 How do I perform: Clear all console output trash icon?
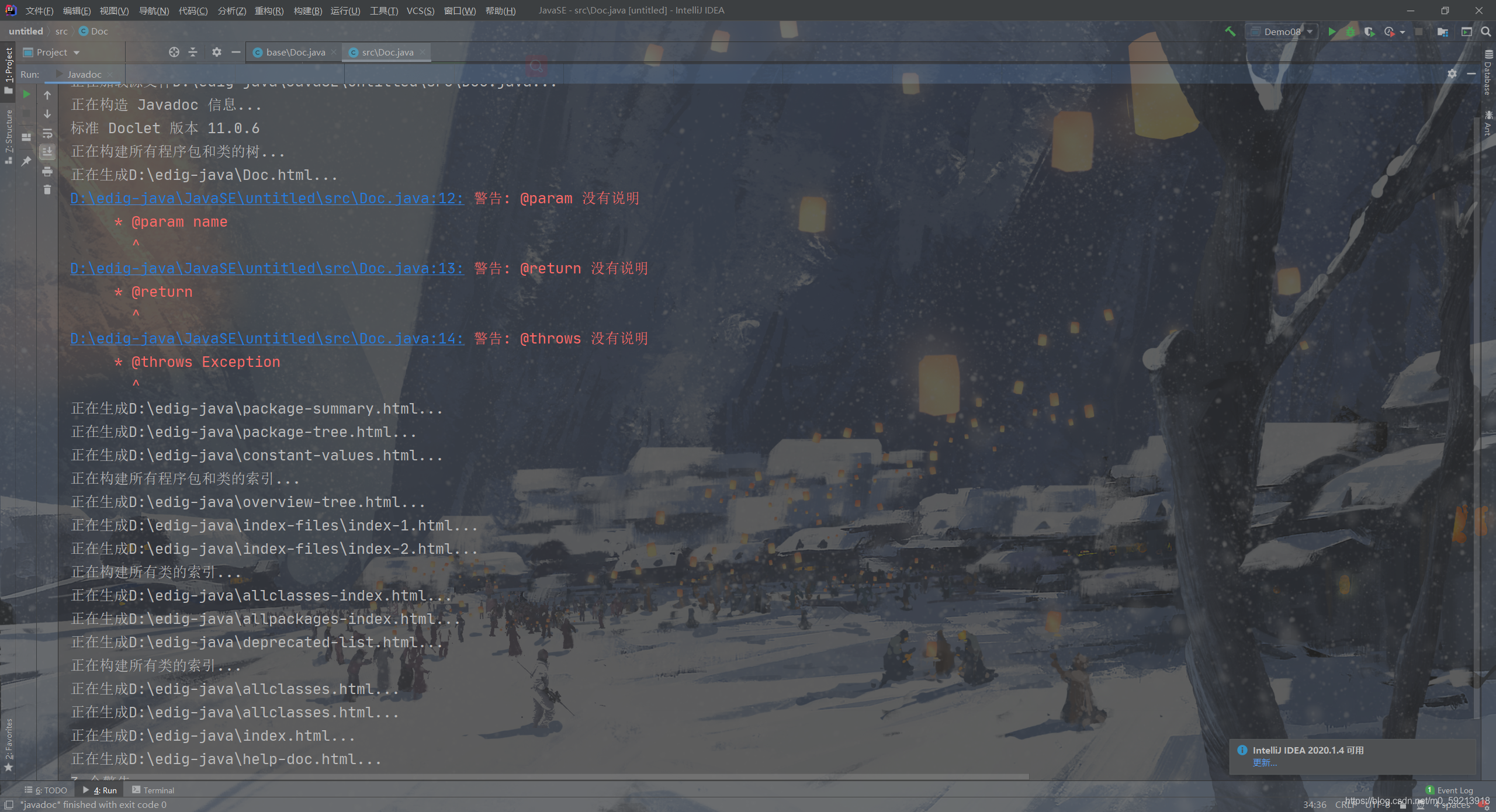[x=47, y=190]
